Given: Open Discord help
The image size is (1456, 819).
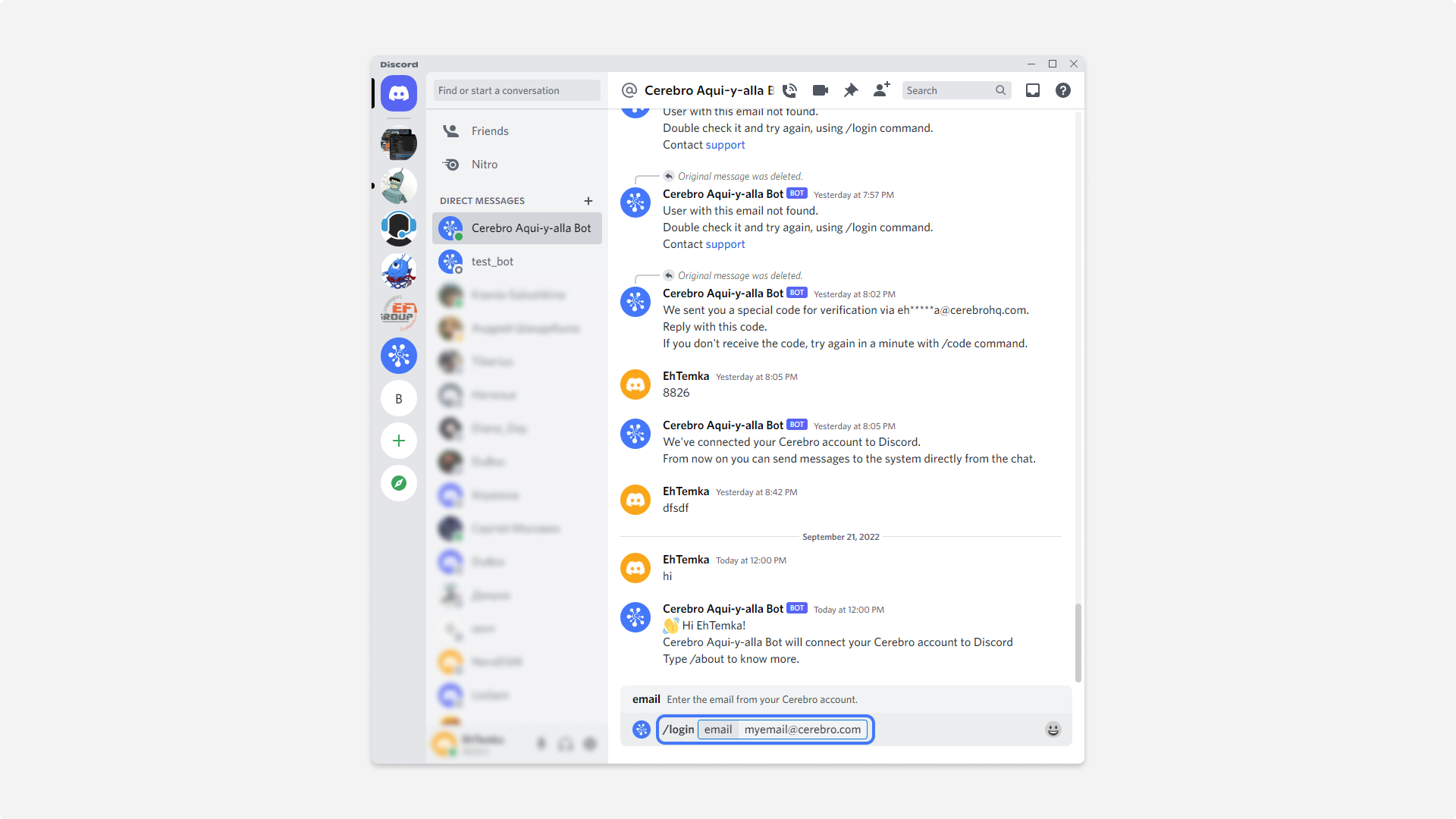Looking at the screenshot, I should tap(1062, 90).
